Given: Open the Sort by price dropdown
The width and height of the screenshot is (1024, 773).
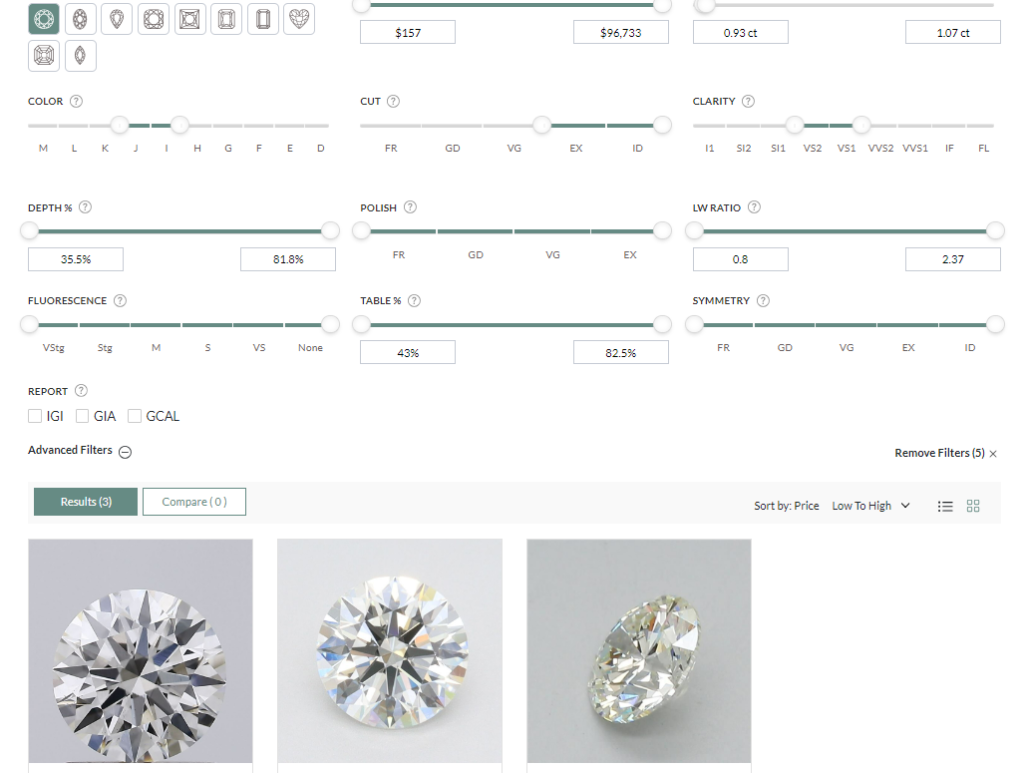Looking at the screenshot, I should [x=868, y=505].
